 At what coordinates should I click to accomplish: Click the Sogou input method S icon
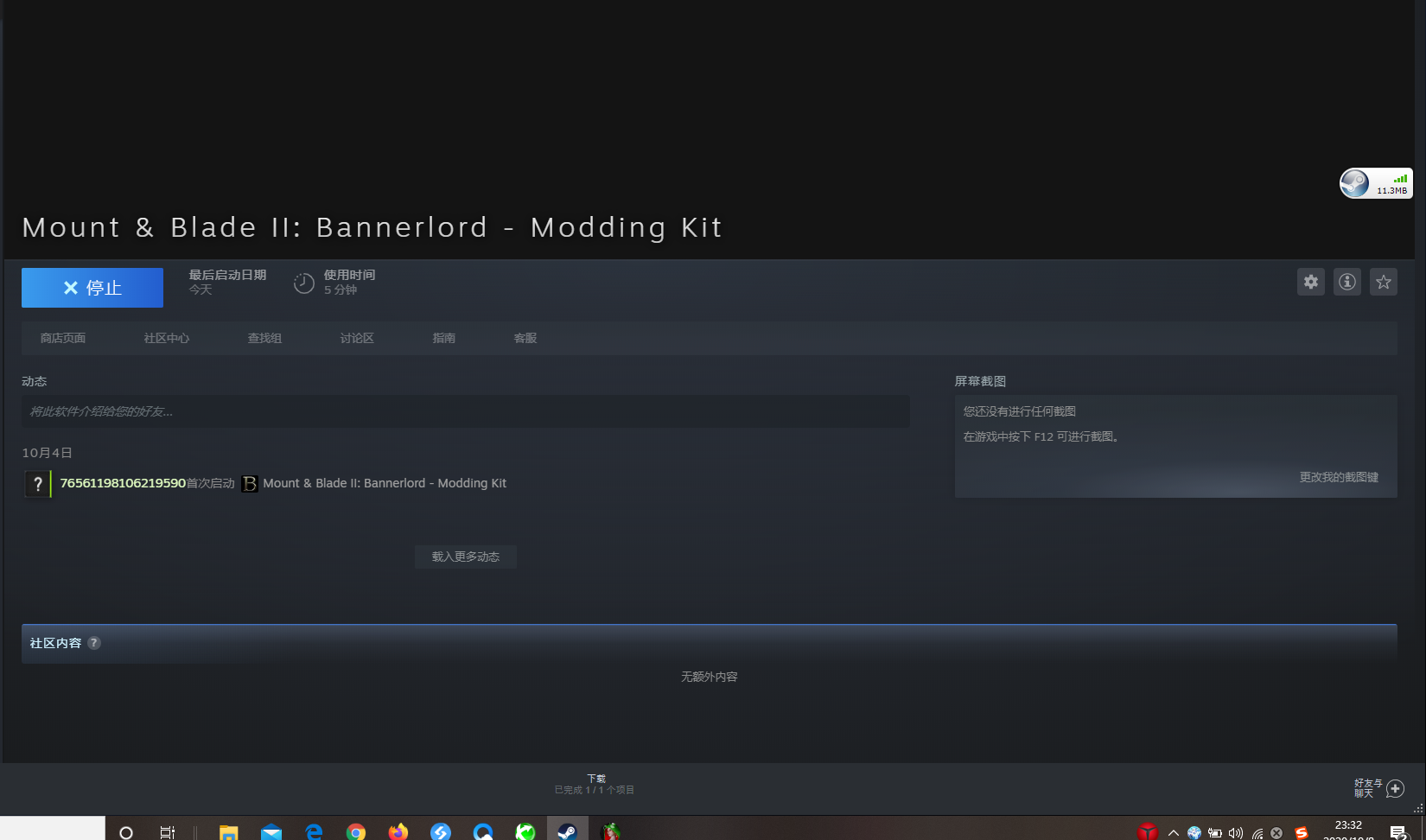pyautogui.click(x=1302, y=833)
